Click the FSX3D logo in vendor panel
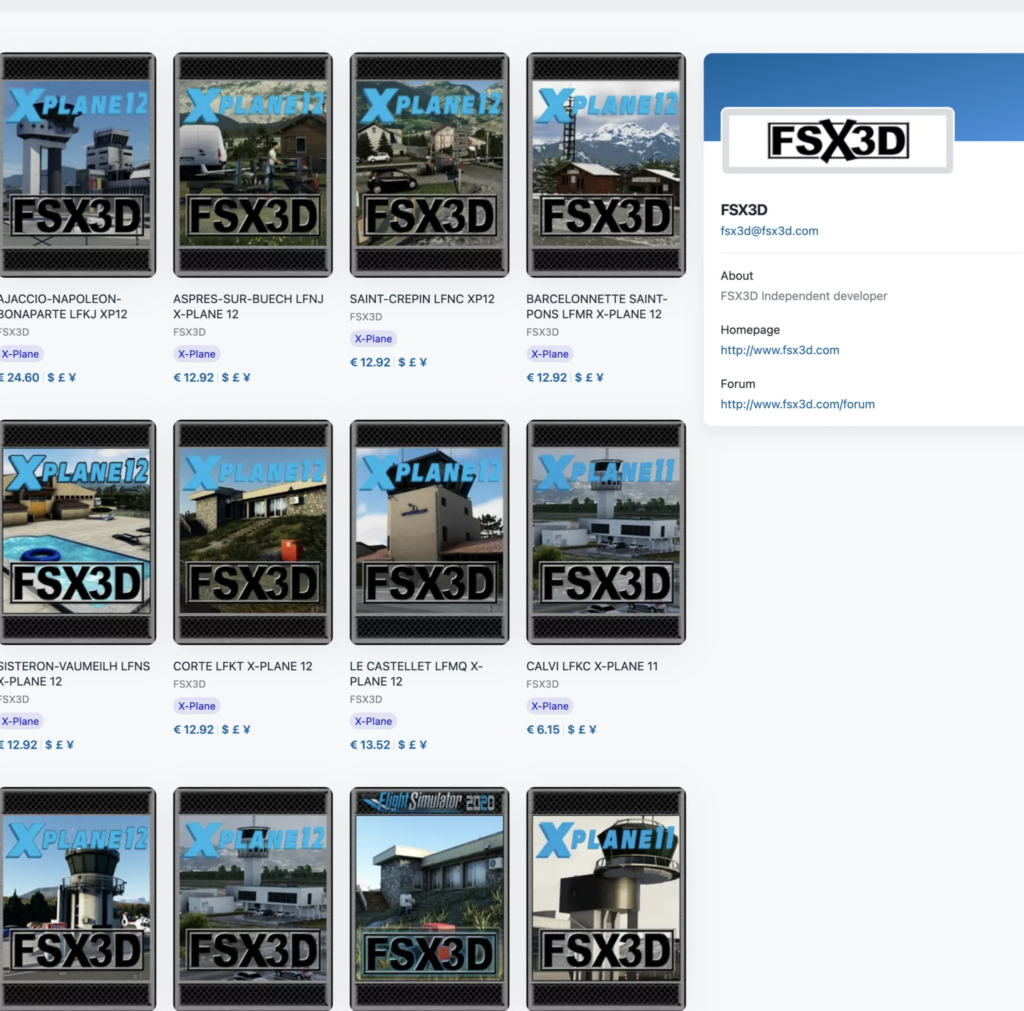Image resolution: width=1024 pixels, height=1011 pixels. coord(838,141)
